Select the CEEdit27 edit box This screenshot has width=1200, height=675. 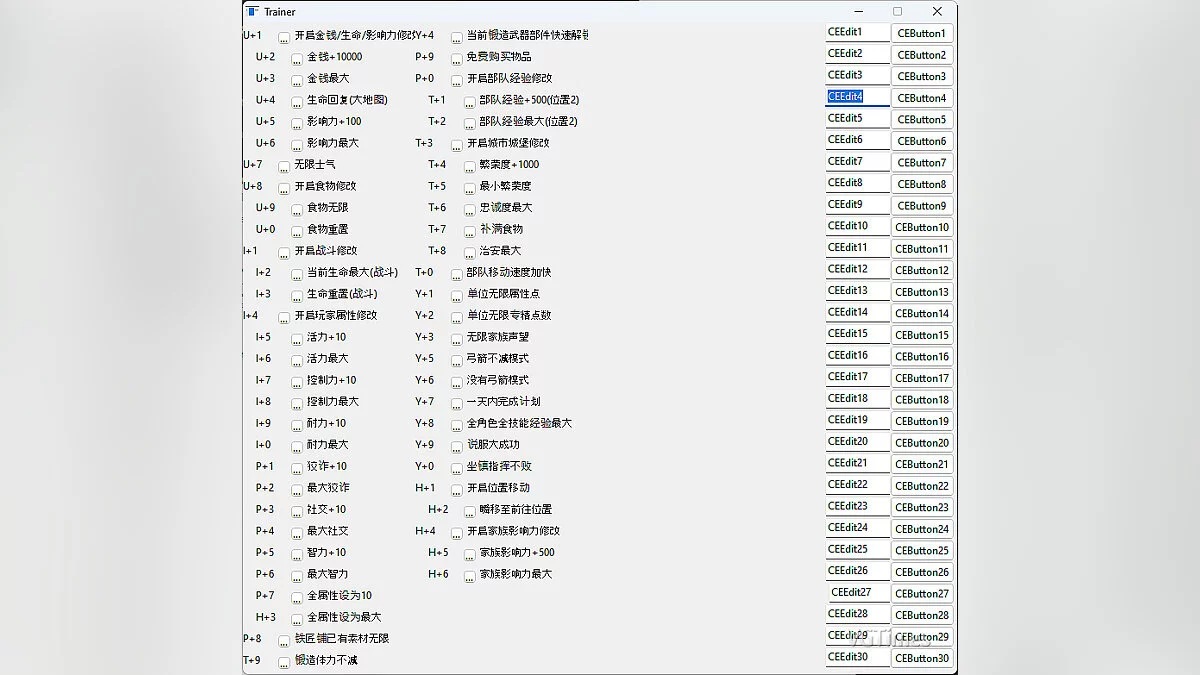click(x=857, y=592)
